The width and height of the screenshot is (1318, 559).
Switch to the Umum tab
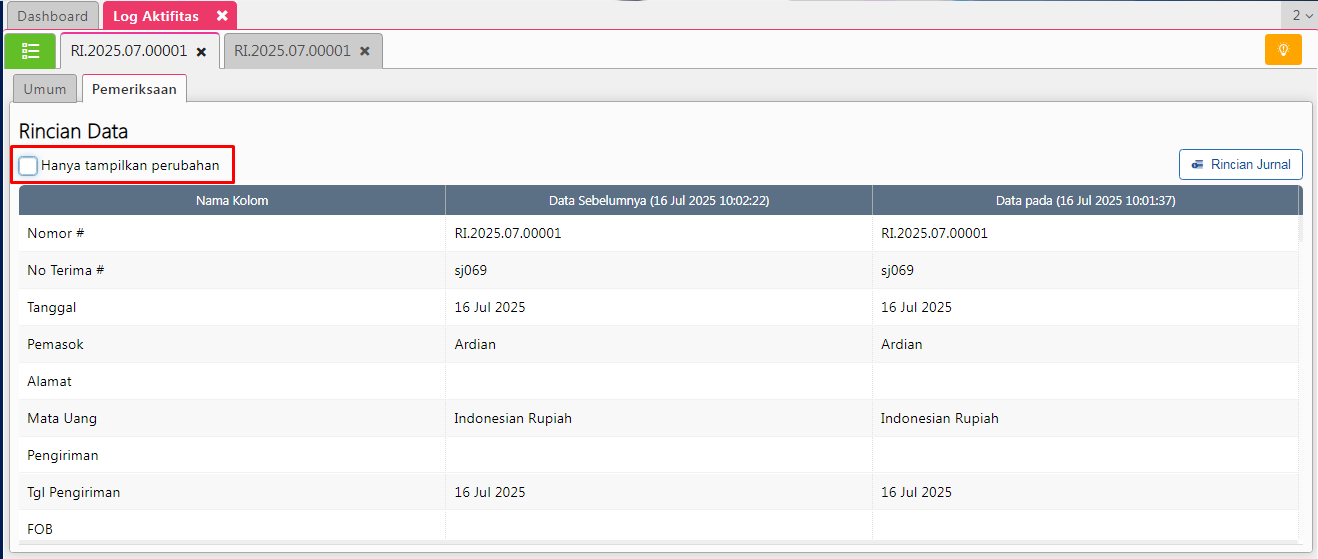click(45, 89)
